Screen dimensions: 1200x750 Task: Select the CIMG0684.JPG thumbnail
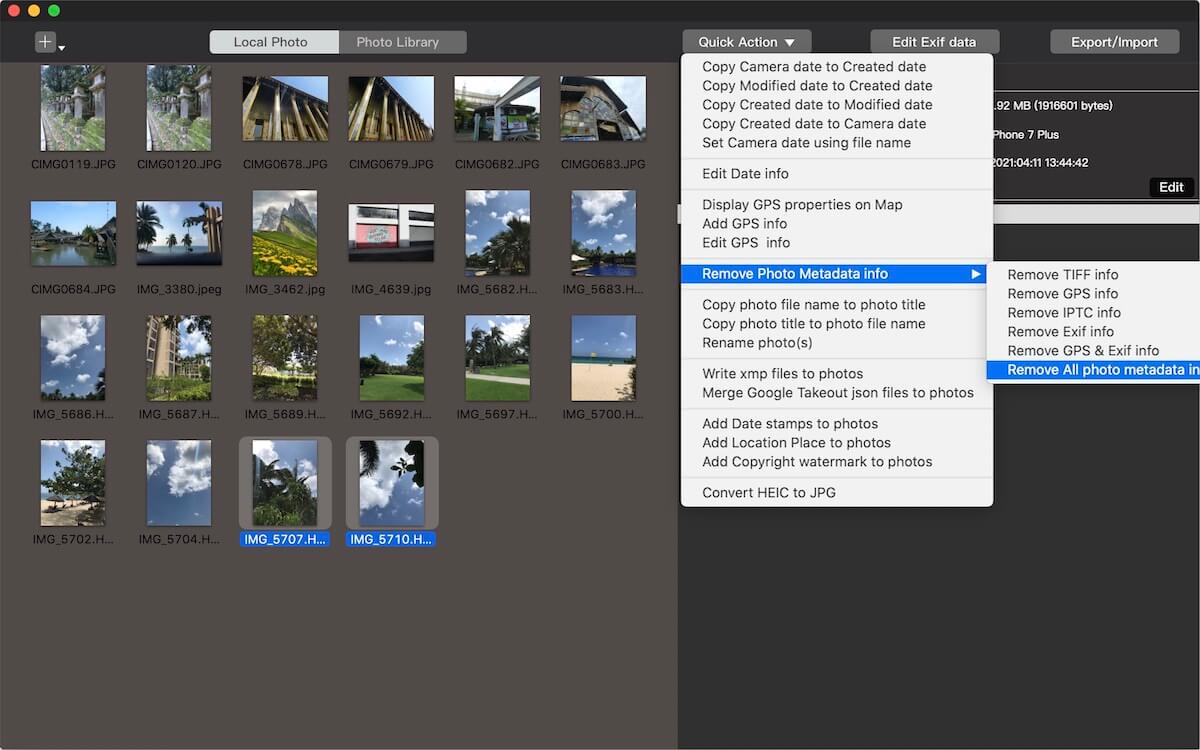tap(73, 233)
